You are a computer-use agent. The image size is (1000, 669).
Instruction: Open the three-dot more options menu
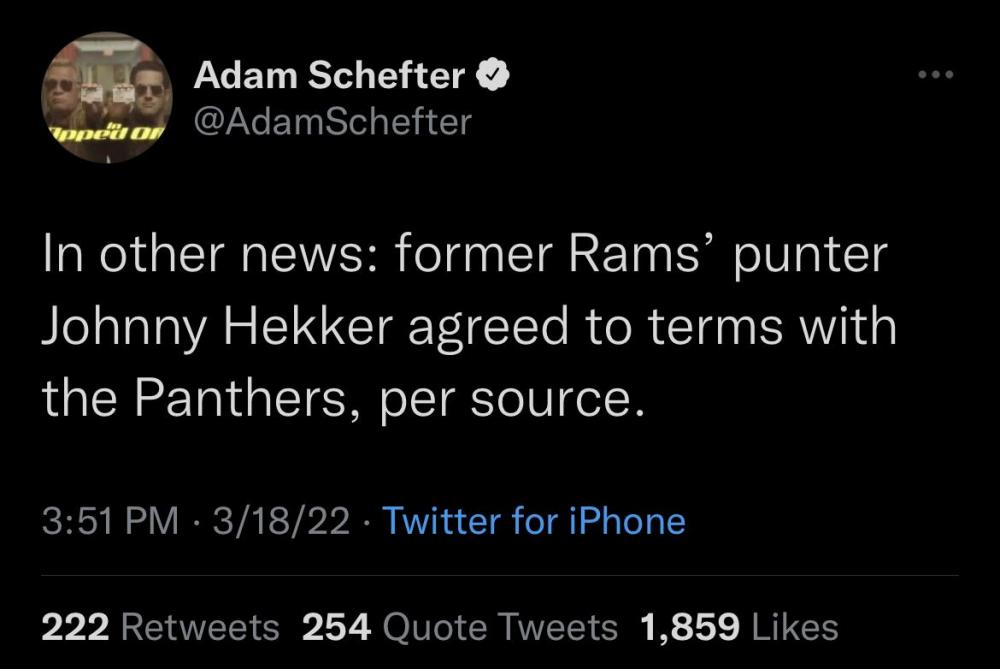point(939,75)
